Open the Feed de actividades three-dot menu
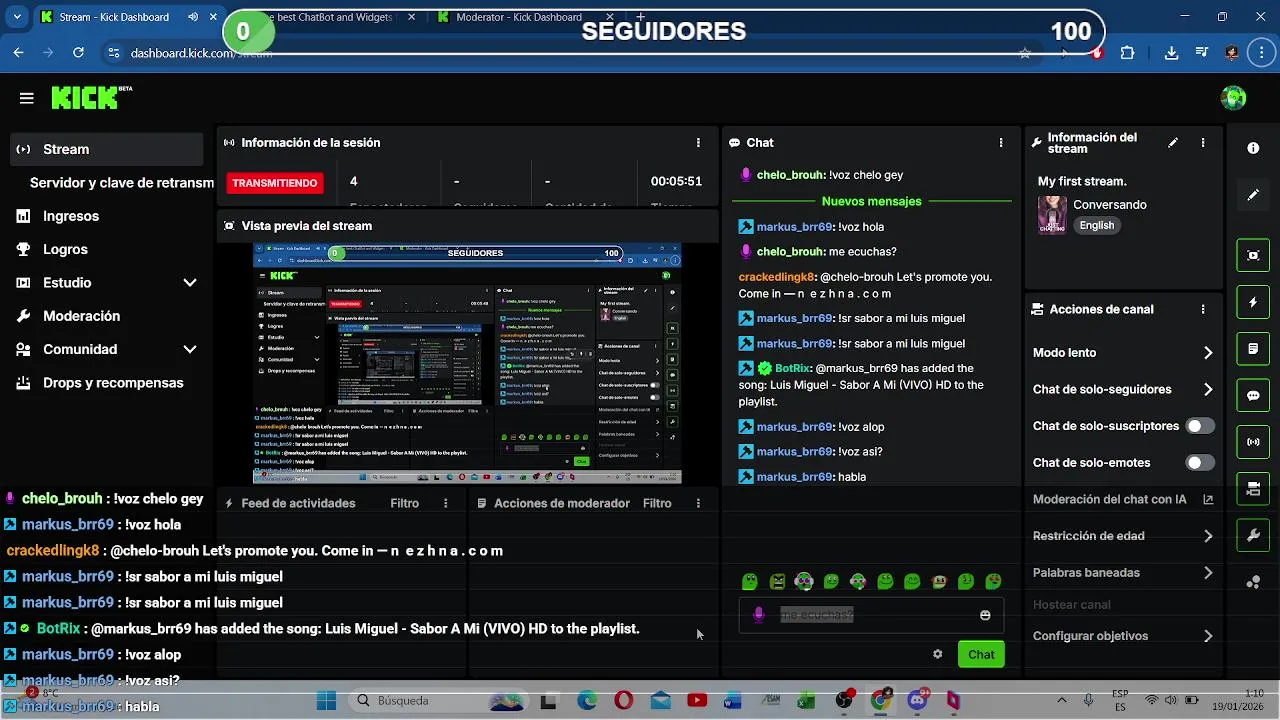The width and height of the screenshot is (1280, 720). coord(446,503)
